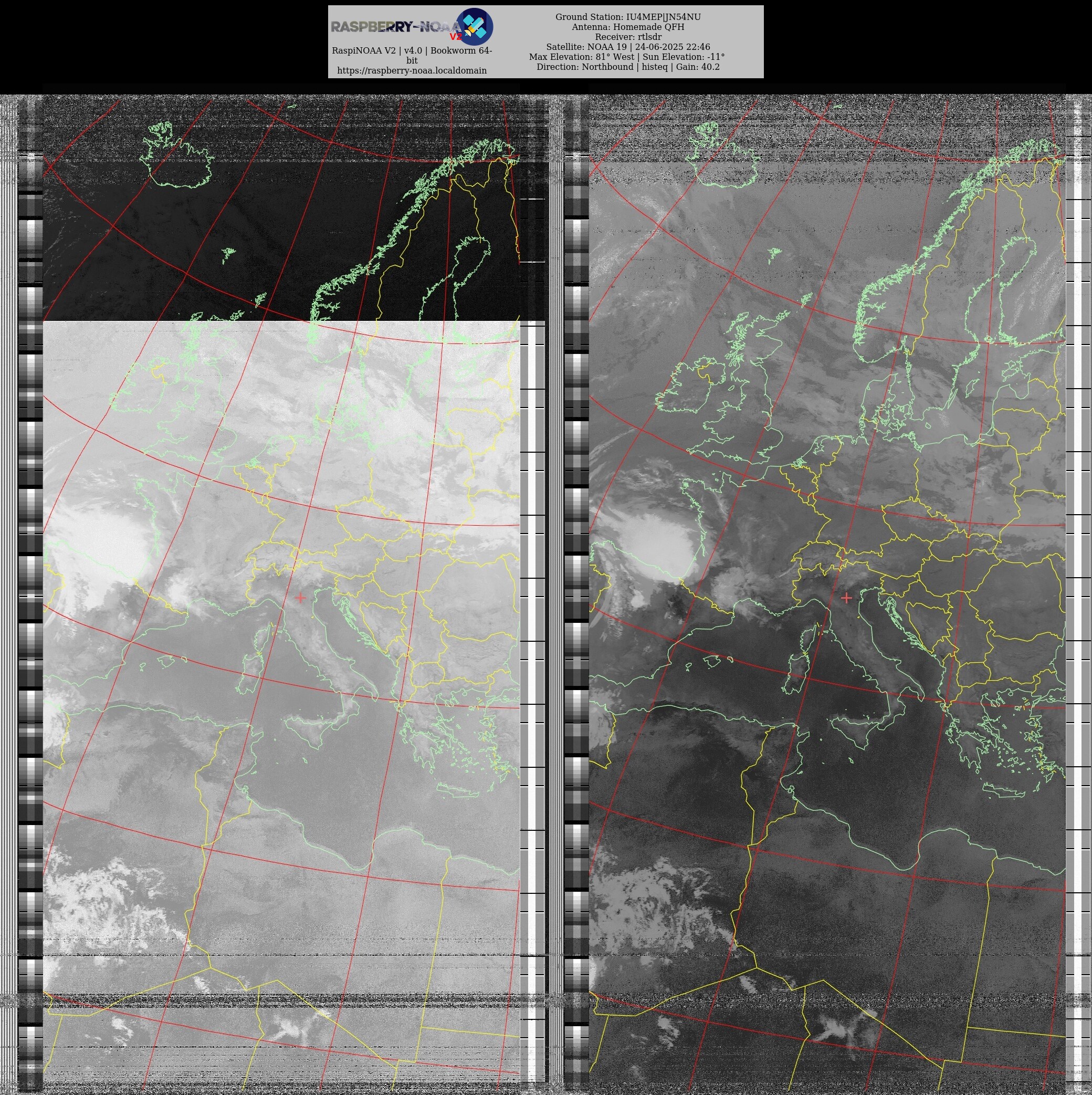
Task: Click the satellite icon in the Raspberry-NOAA logo
Action: point(475,27)
